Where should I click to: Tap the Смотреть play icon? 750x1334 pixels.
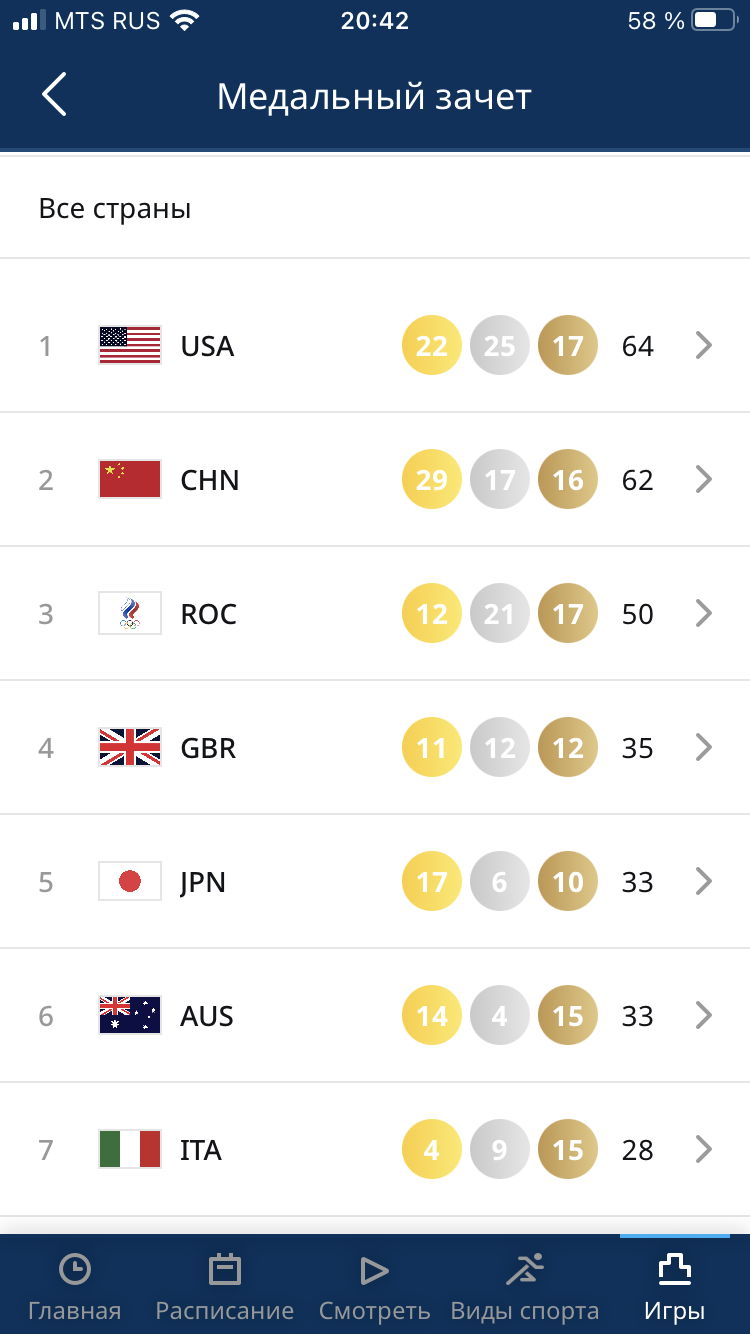374,1270
